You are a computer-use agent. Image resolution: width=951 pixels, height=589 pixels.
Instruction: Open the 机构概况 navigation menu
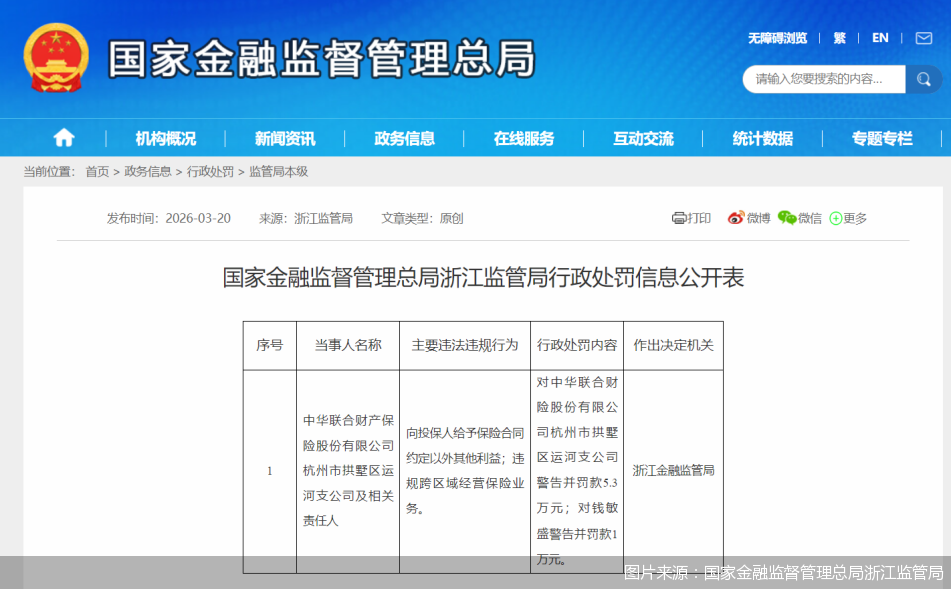tap(163, 138)
